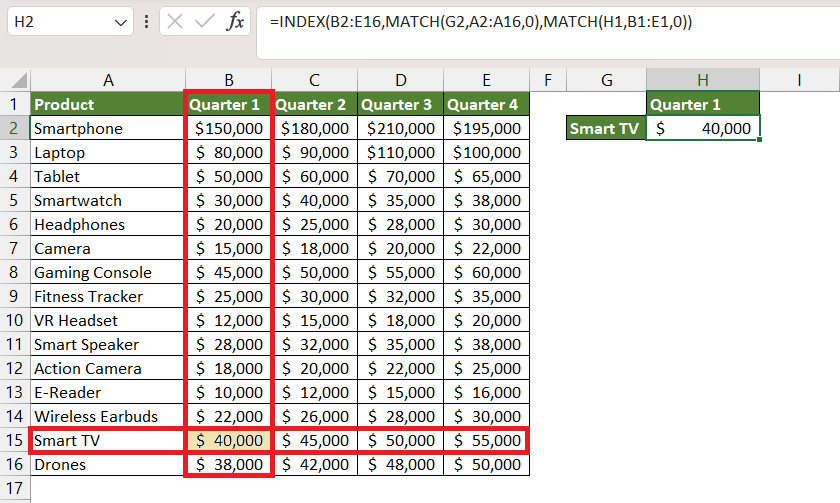Click the Insert Function fx icon
Image resolution: width=840 pixels, height=503 pixels.
[x=235, y=21]
